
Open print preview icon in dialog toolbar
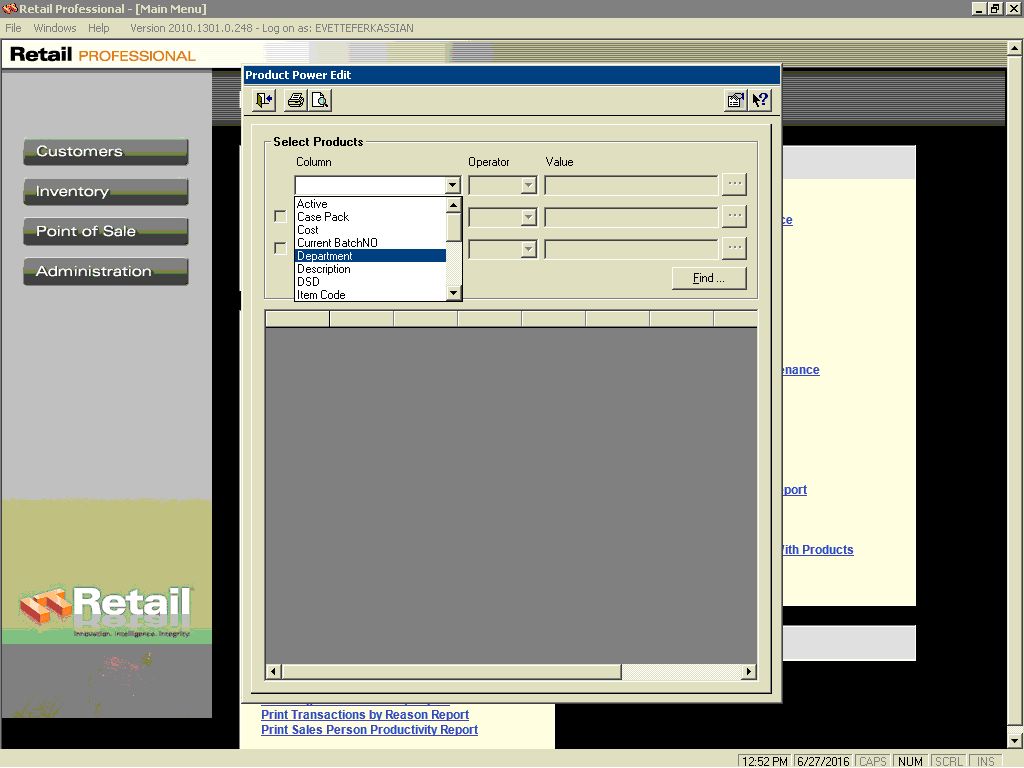(320, 100)
